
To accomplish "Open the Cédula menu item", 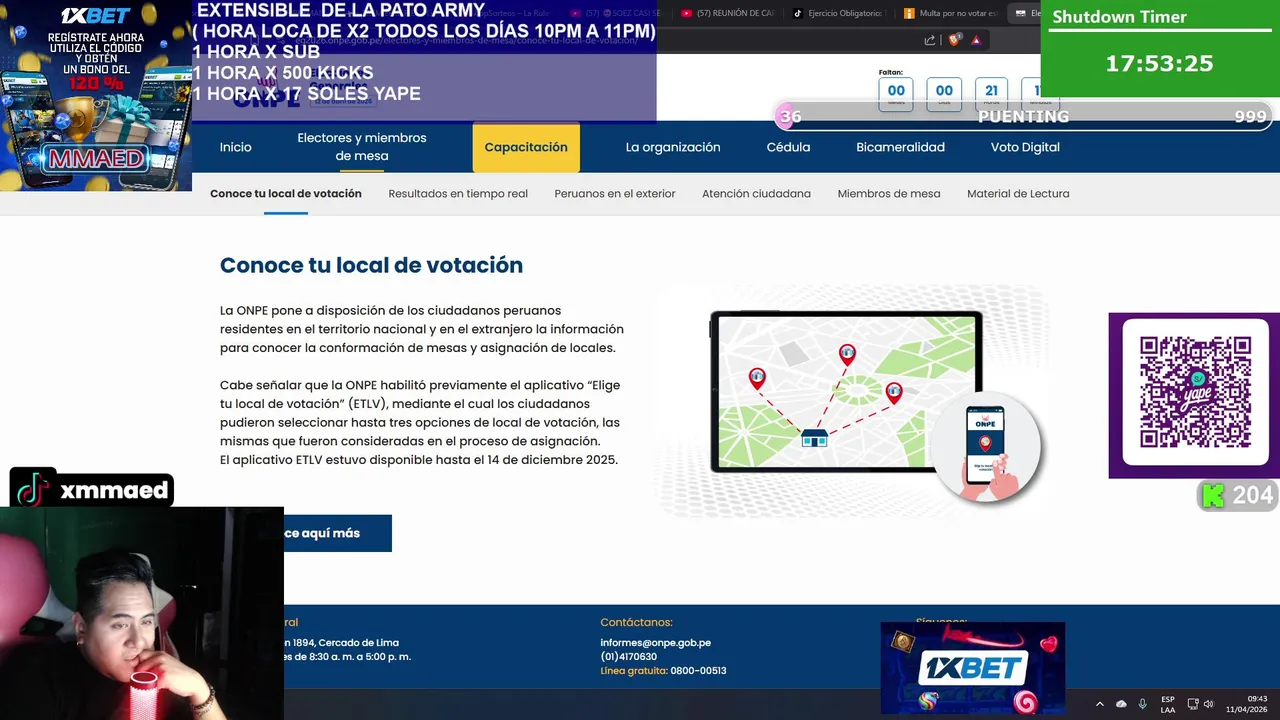I will 788,147.
